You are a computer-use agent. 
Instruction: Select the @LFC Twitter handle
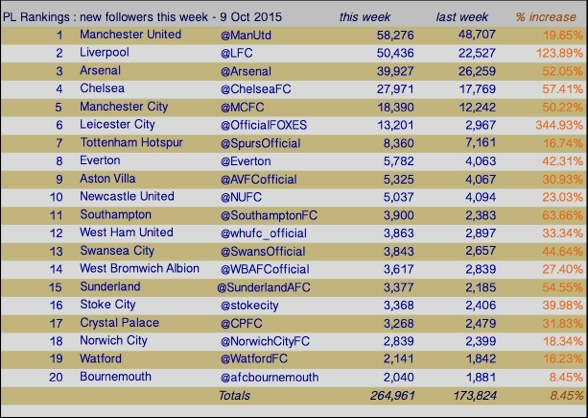237,53
